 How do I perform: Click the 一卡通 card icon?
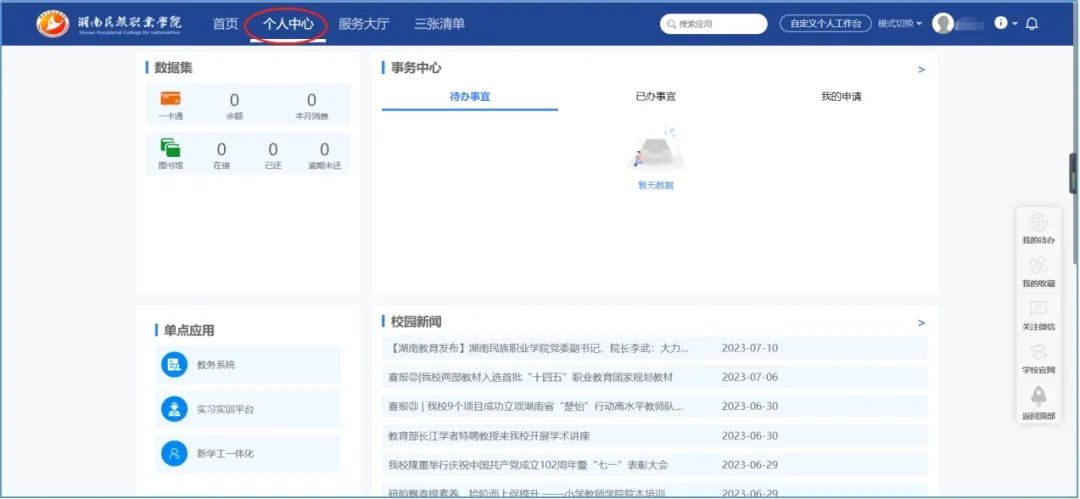click(170, 99)
